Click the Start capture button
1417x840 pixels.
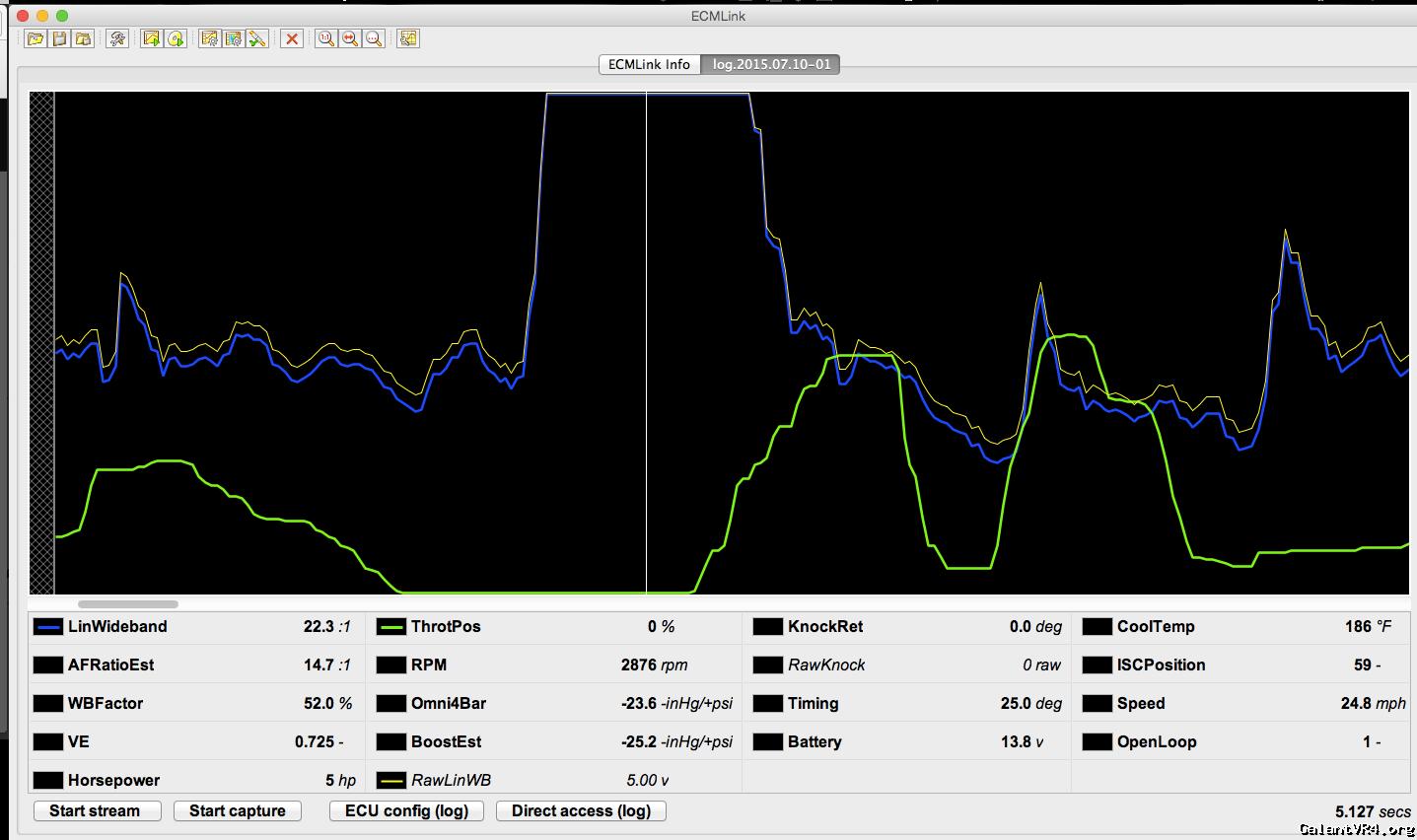[x=238, y=810]
